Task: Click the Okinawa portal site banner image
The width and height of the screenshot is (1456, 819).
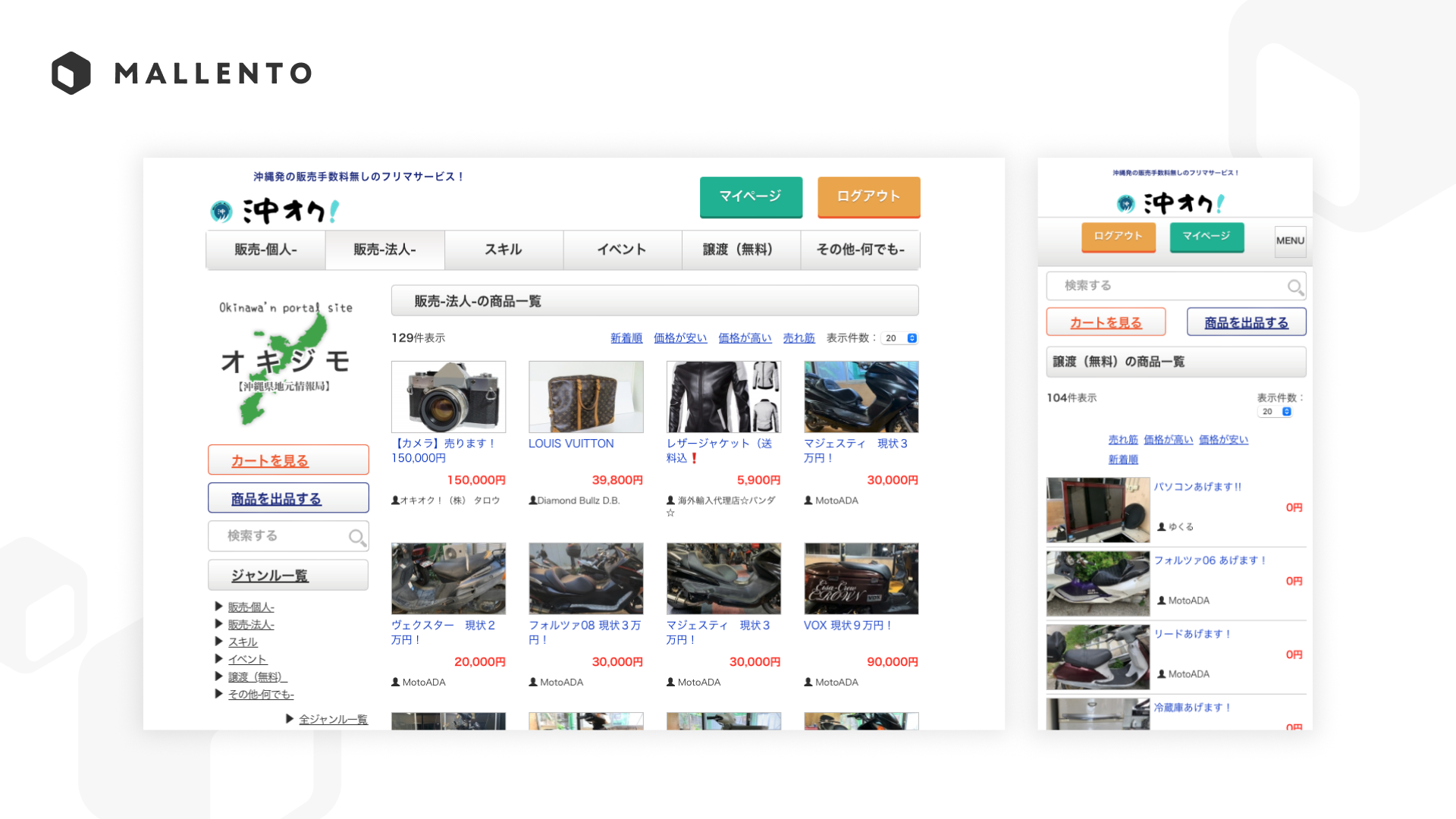Action: pos(286,362)
